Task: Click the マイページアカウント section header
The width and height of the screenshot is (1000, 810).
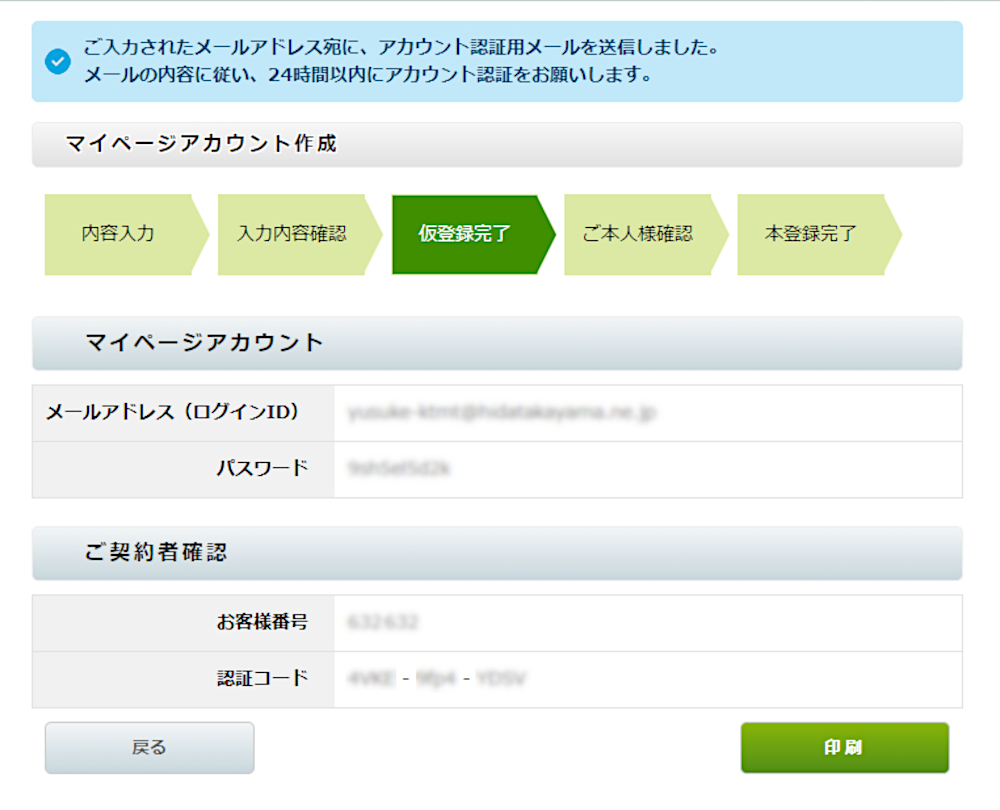Action: [497, 343]
